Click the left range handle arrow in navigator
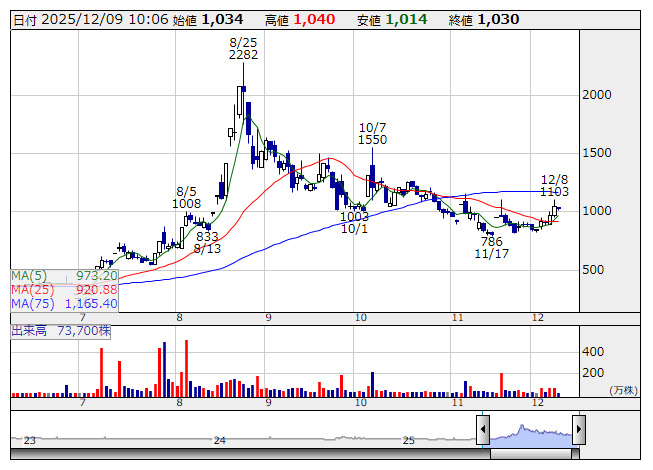The width and height of the screenshot is (653, 470). (482, 431)
